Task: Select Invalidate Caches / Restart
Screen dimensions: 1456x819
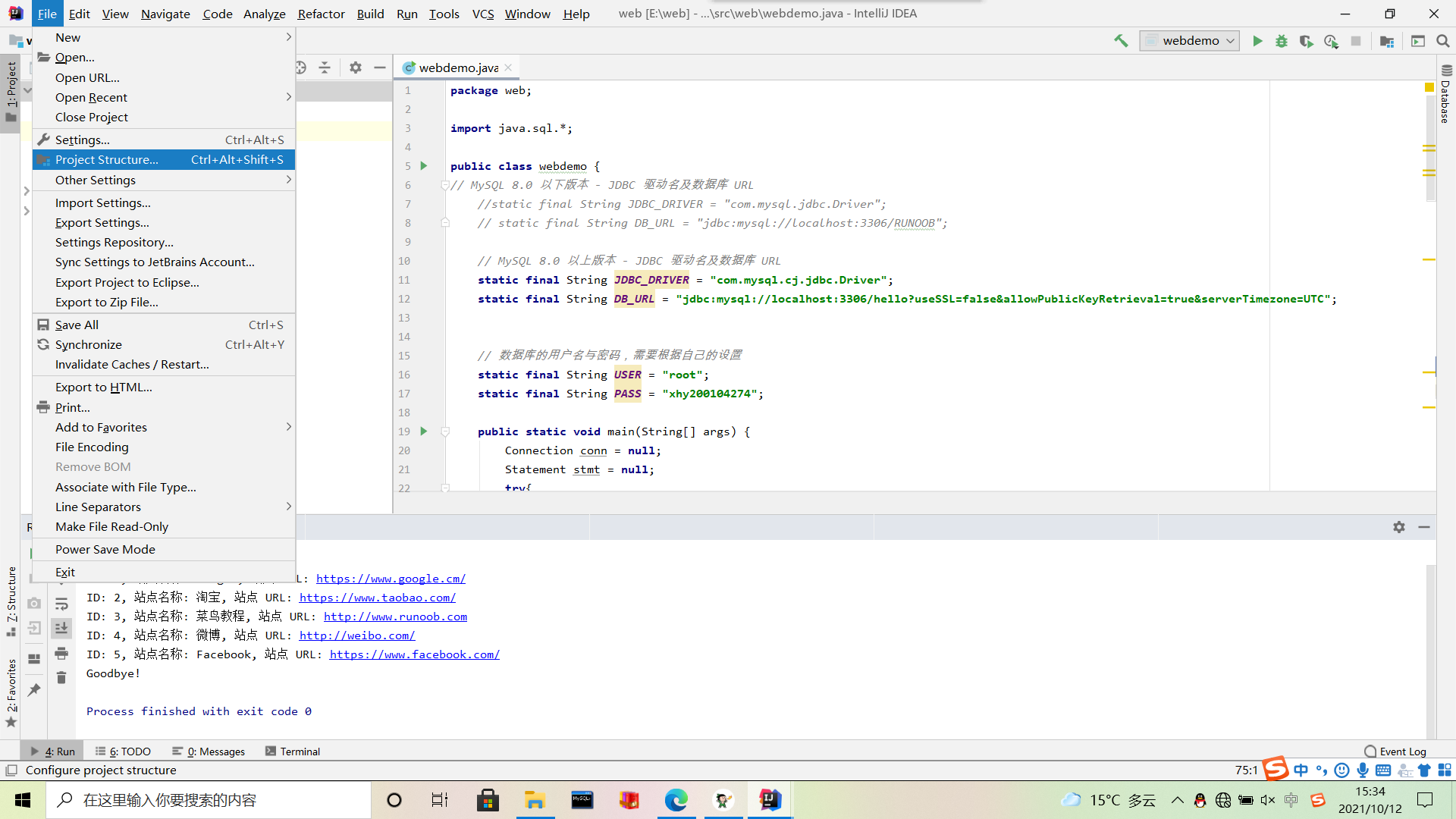Action: pos(164,364)
